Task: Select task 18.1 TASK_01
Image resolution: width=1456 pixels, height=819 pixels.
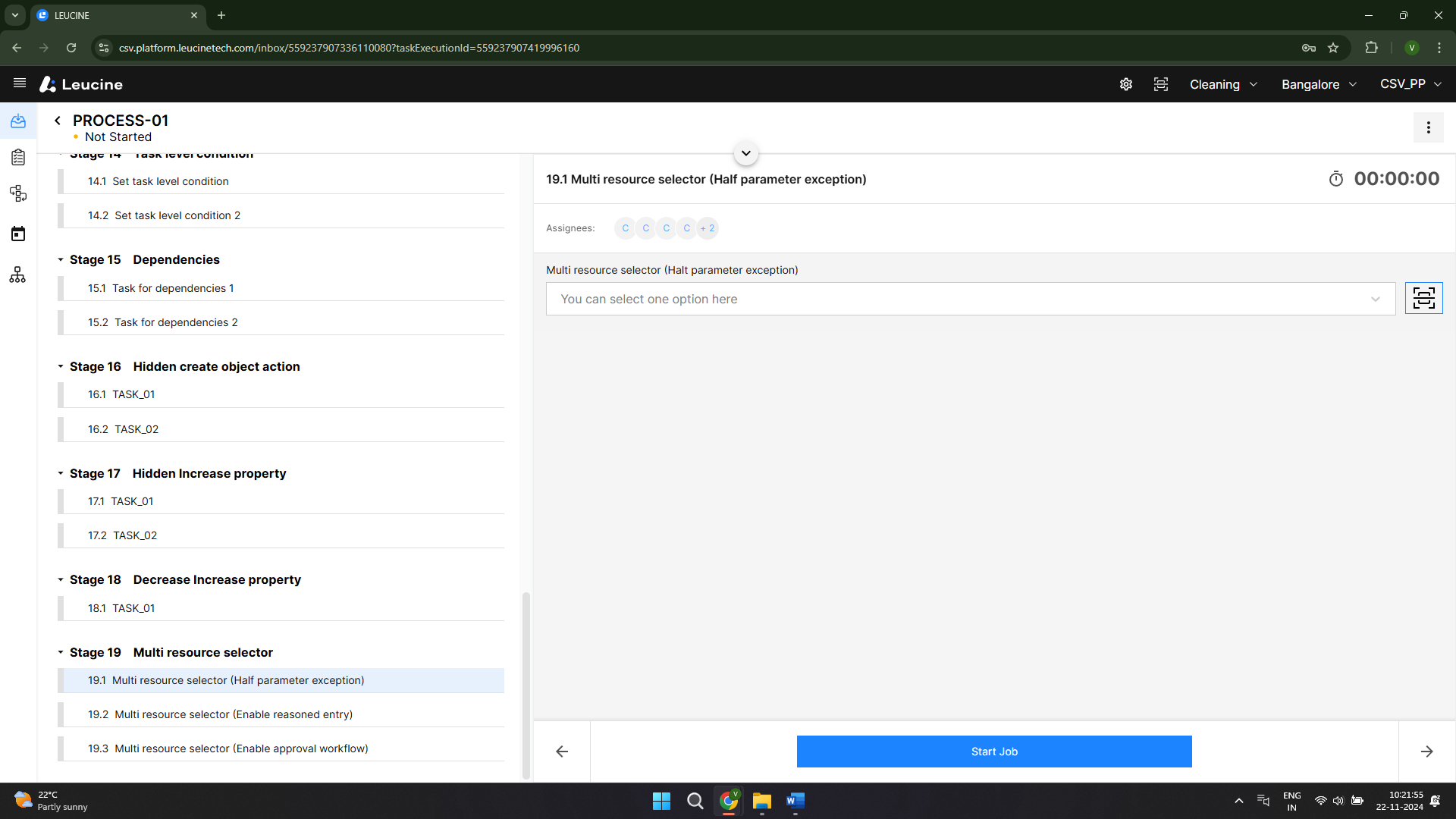Action: (281, 608)
